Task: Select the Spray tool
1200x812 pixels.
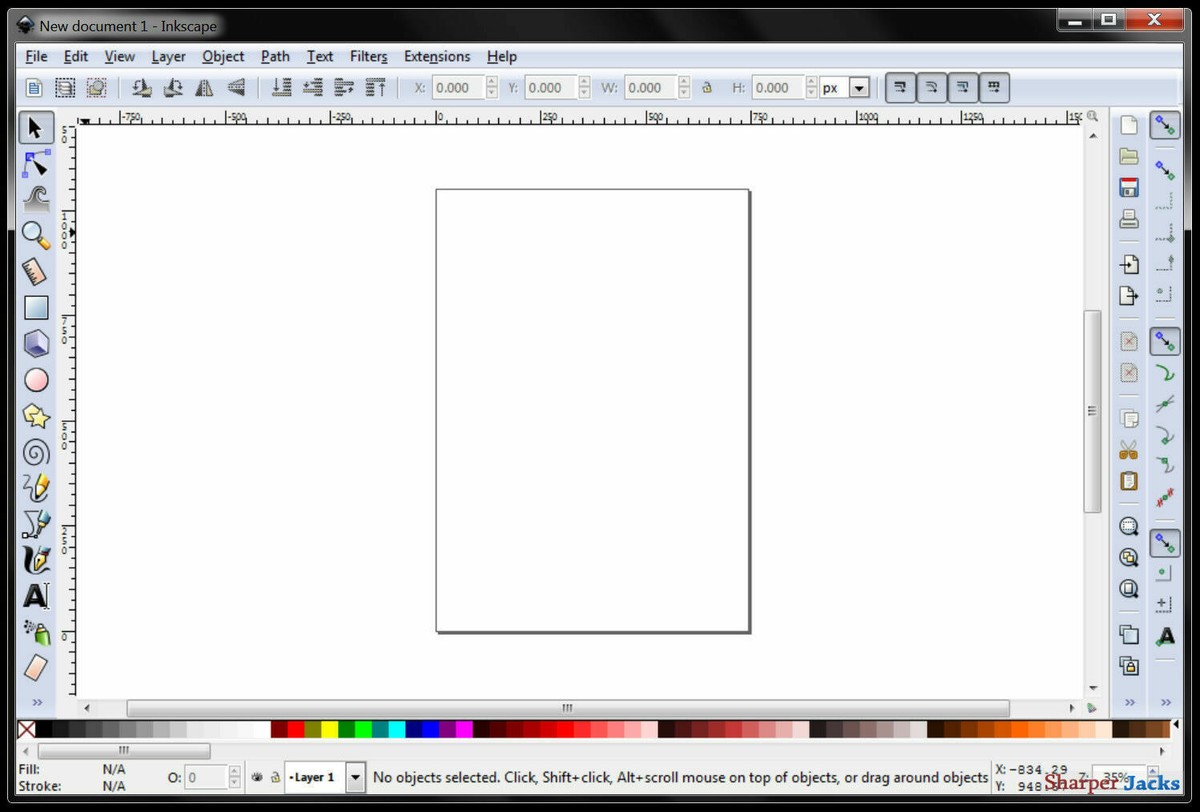Action: pyautogui.click(x=36, y=632)
